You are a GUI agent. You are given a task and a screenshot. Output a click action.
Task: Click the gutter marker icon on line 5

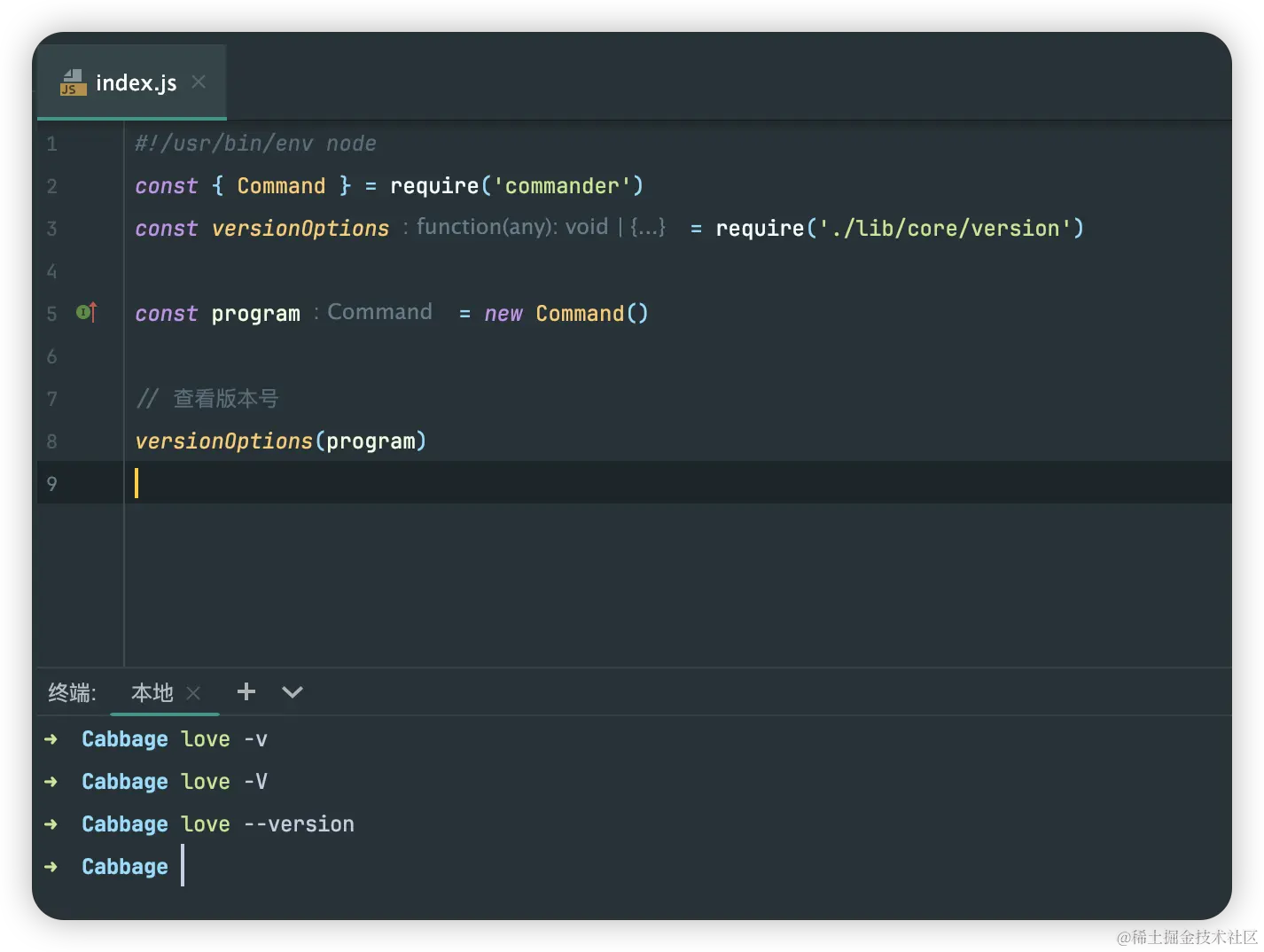click(x=86, y=312)
